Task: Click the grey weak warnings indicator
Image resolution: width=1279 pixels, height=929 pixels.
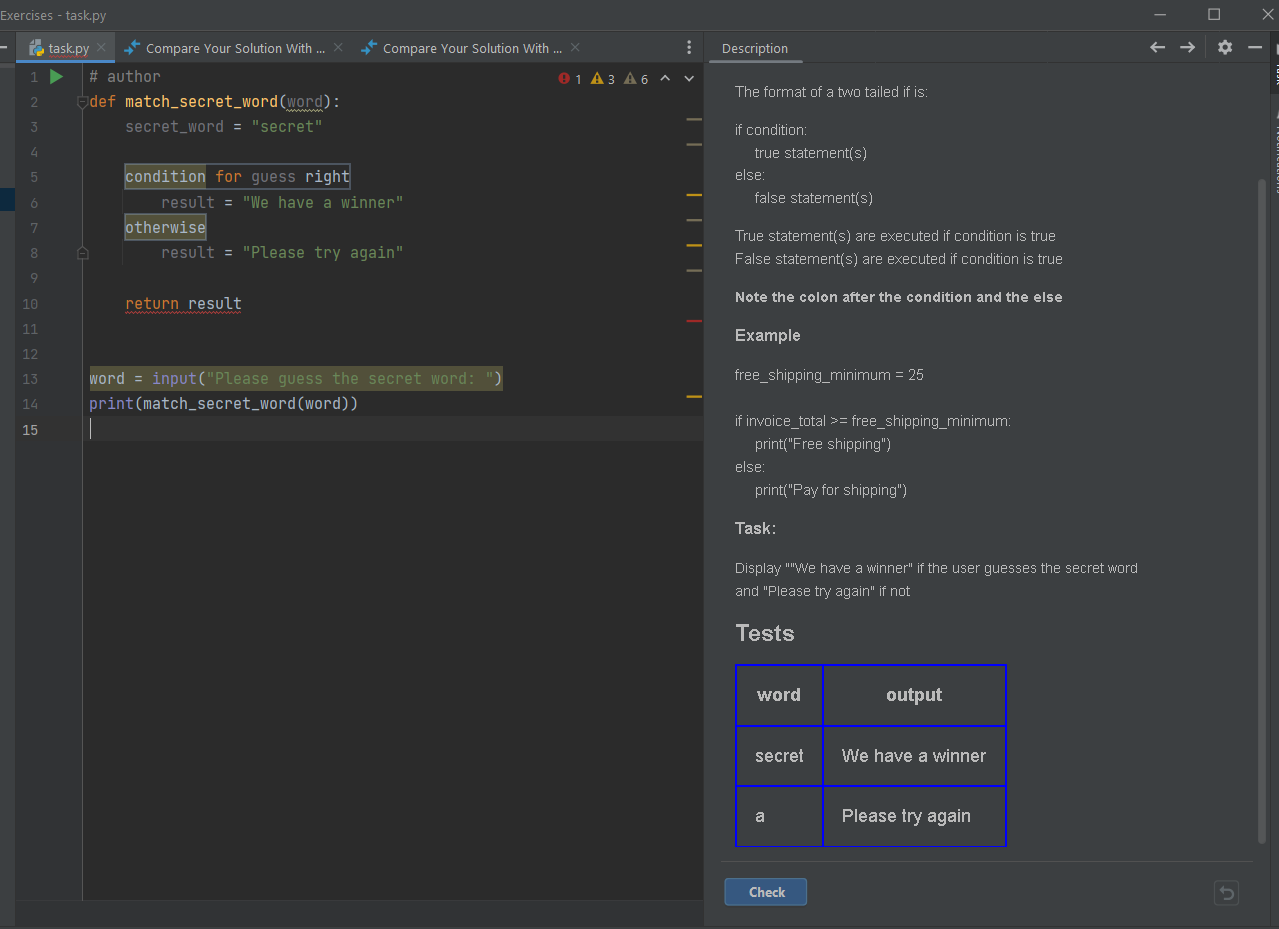Action: tap(632, 78)
